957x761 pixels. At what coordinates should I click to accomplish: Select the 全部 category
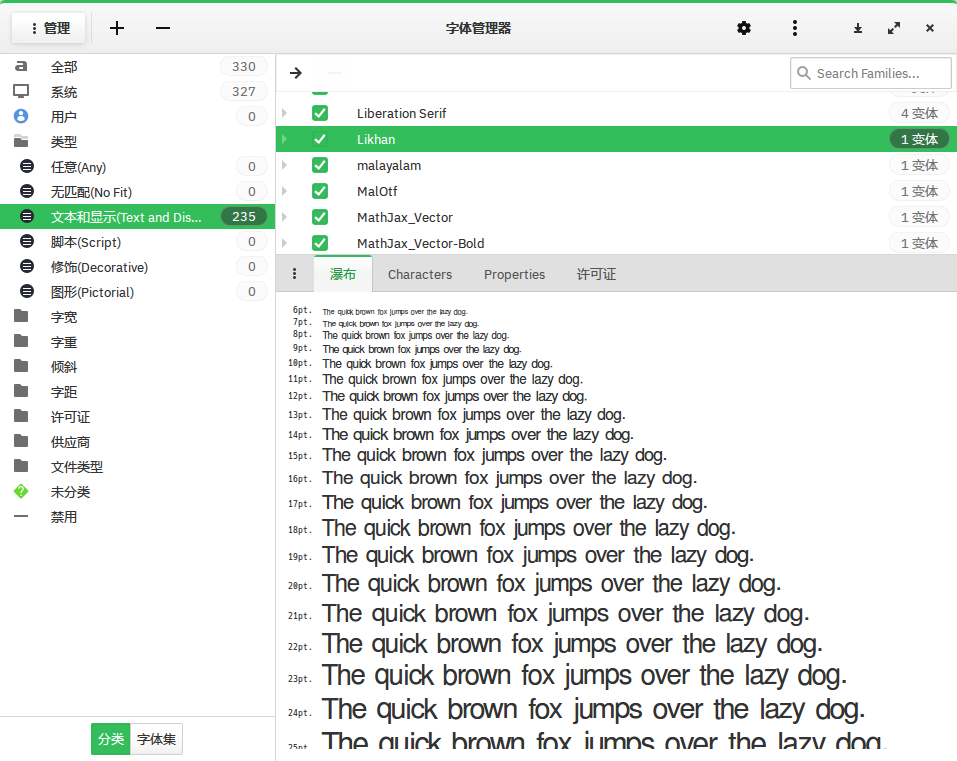point(137,67)
